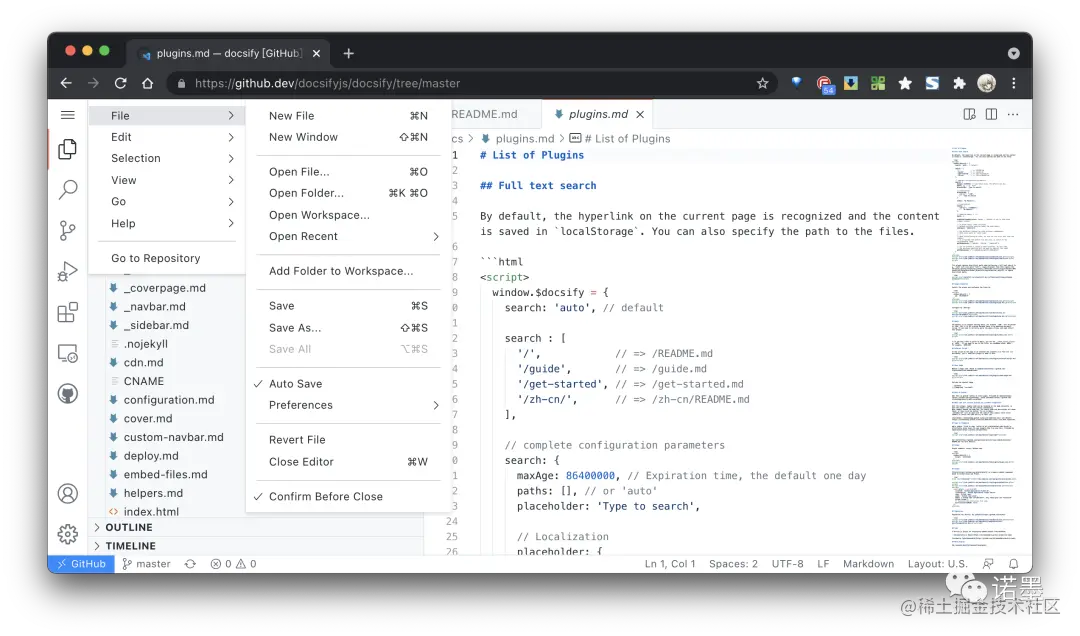This screenshot has height=636, width=1080.
Task: Click the feedback icon in status bar
Action: point(988,564)
